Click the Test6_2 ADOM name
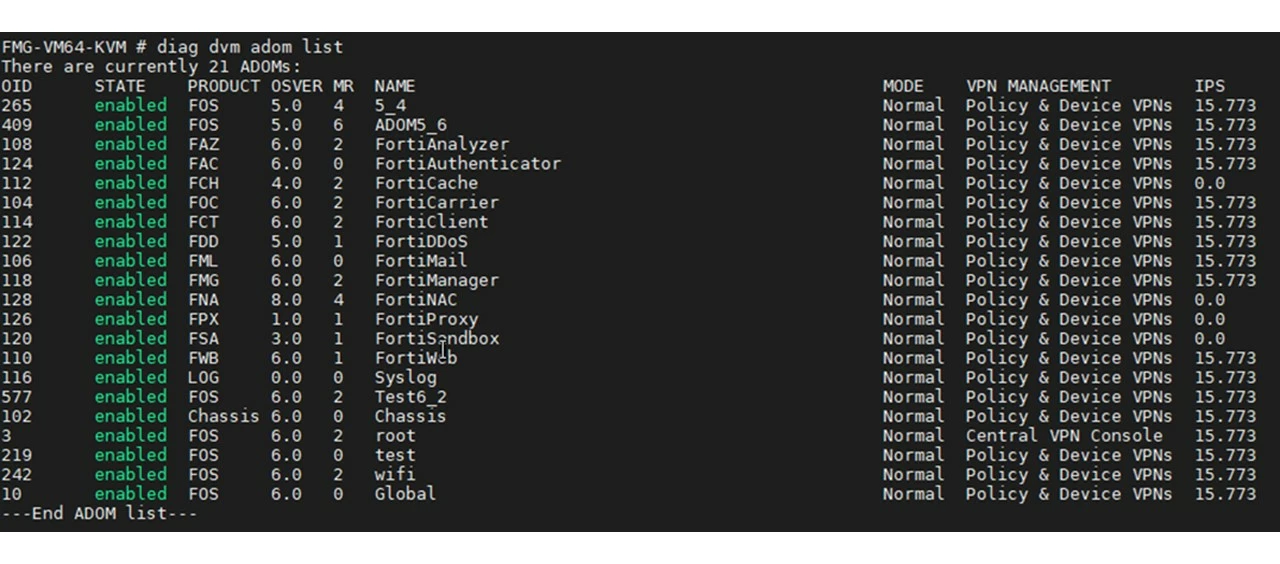The width and height of the screenshot is (1280, 564). [x=411, y=396]
